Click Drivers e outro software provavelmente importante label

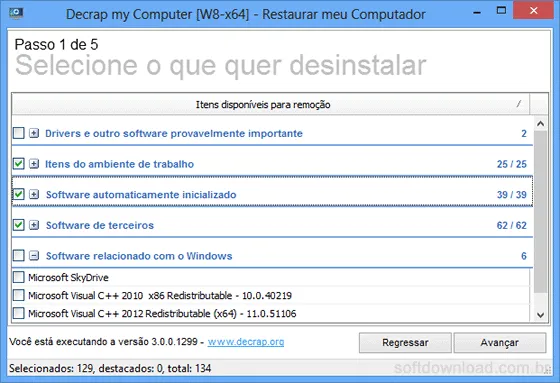[174, 134]
